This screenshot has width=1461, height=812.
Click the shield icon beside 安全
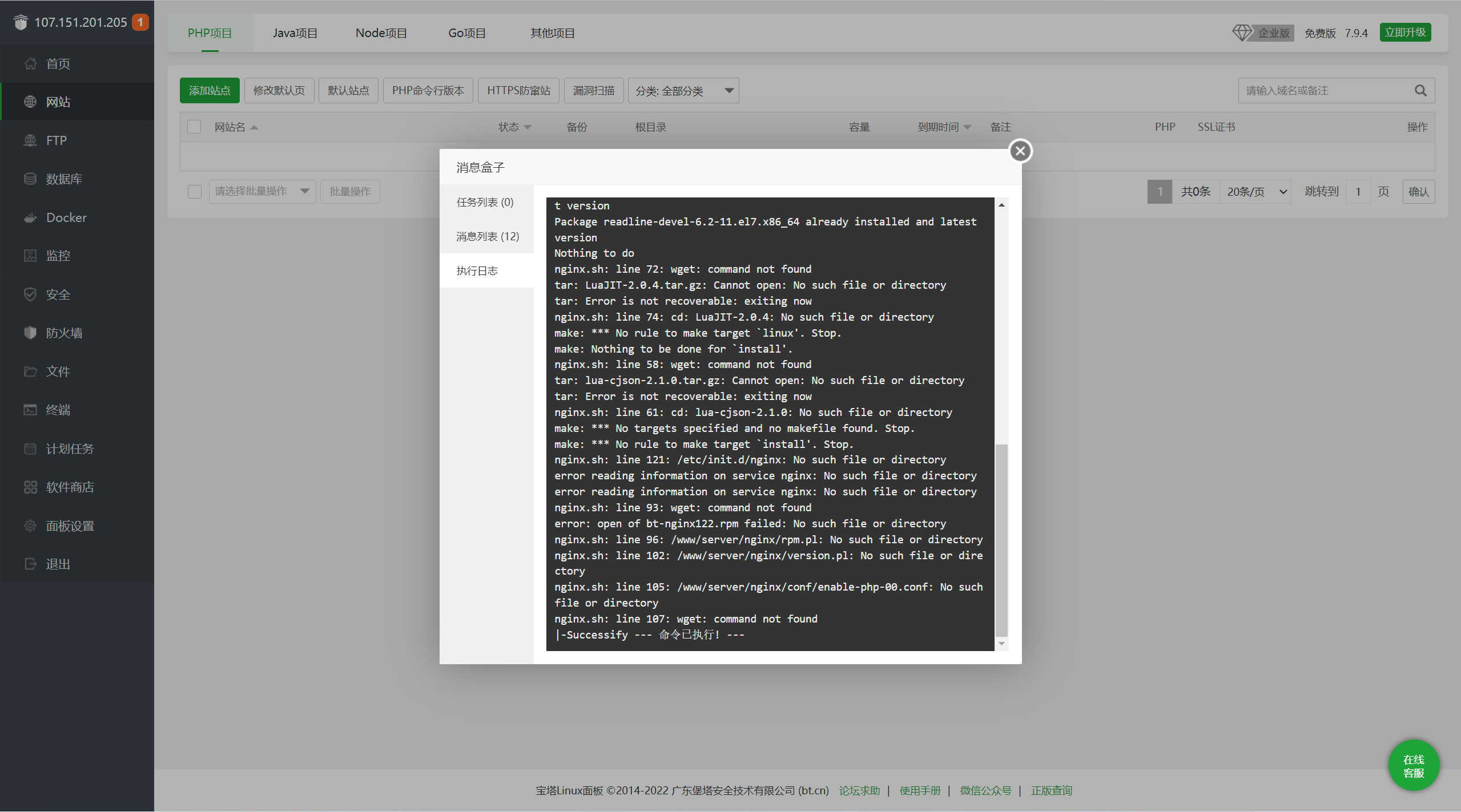pos(30,294)
